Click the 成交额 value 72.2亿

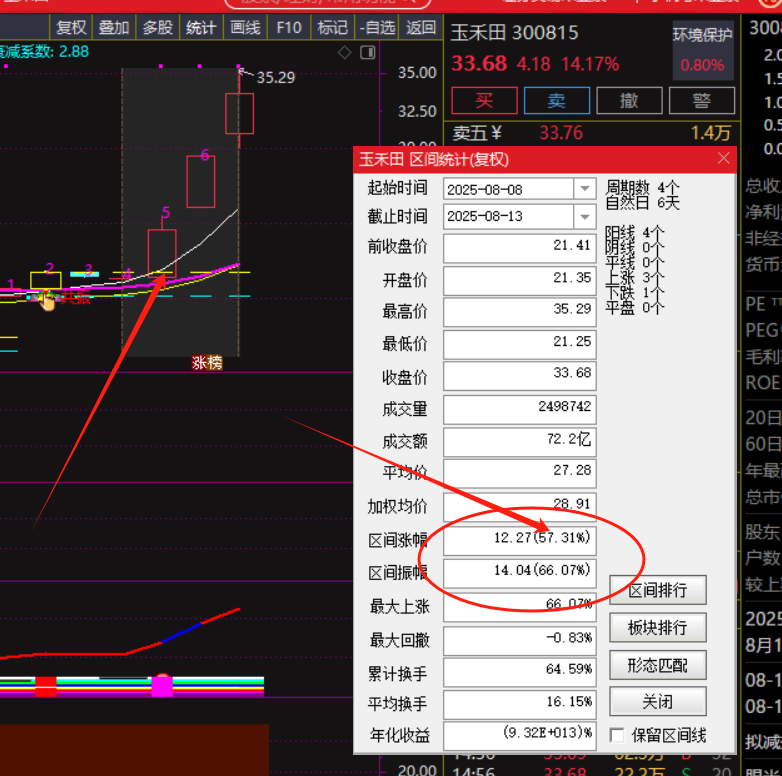(x=520, y=441)
